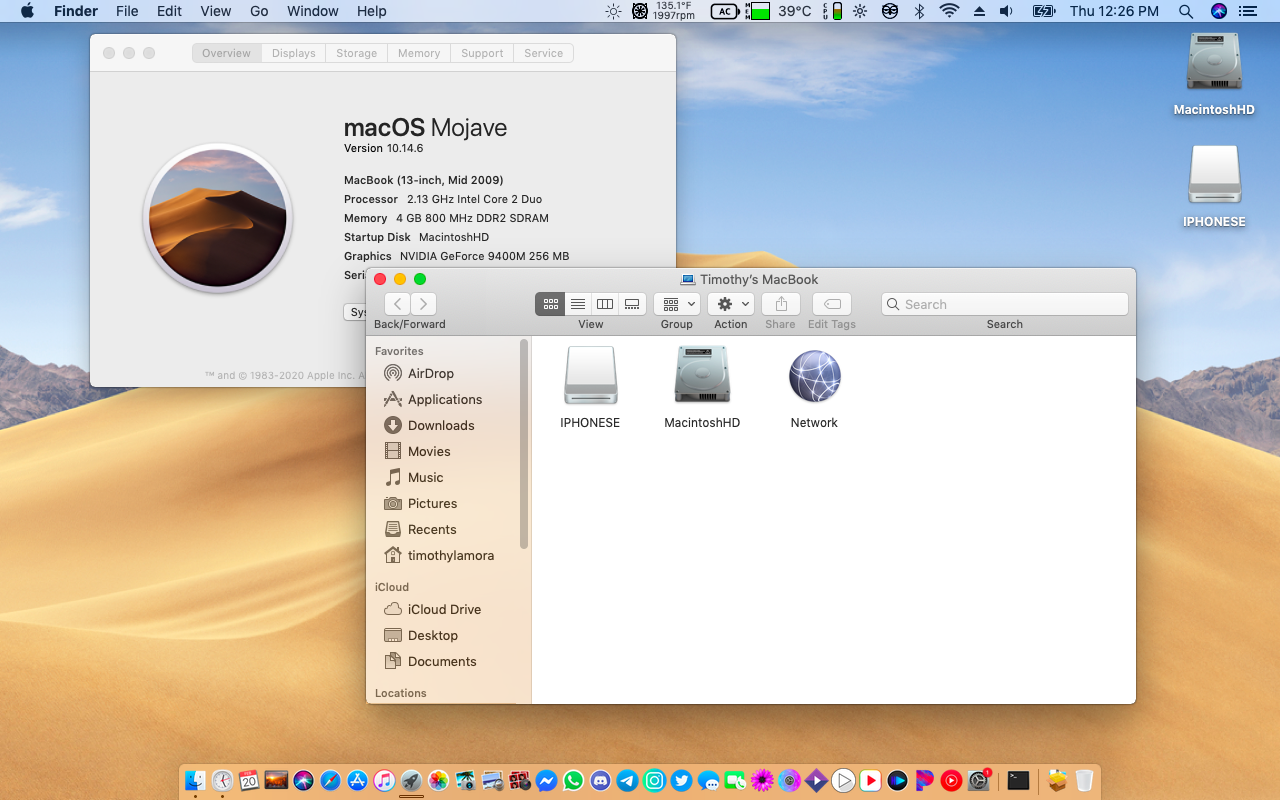Open WhatsApp from the Dock
The width and height of the screenshot is (1280, 800).
(573, 781)
